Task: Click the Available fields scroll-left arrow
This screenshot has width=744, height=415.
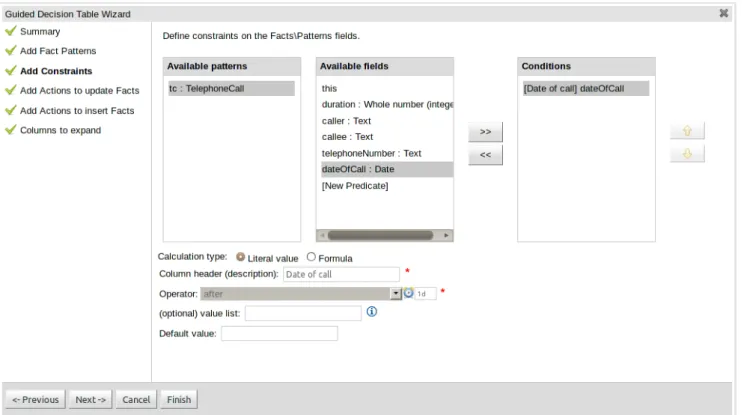Action: (x=322, y=235)
